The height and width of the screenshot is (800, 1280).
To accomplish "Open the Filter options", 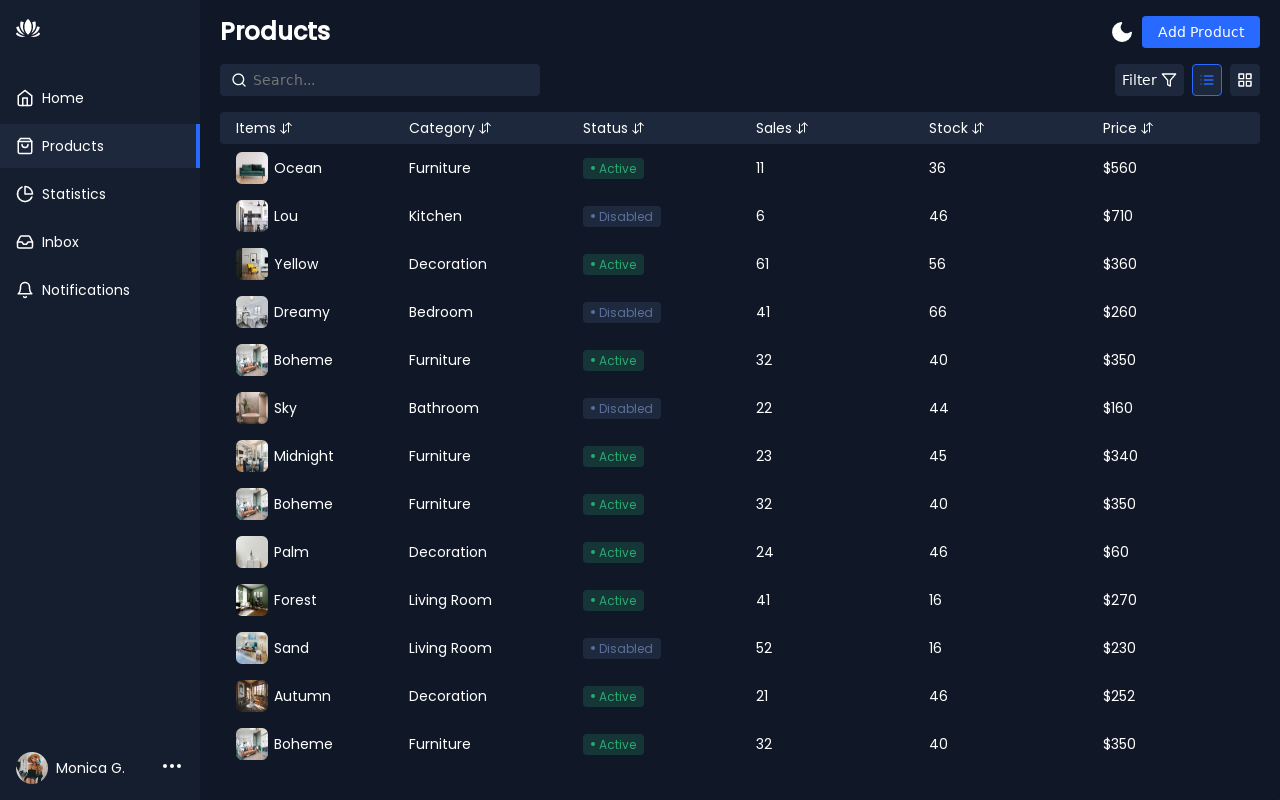I will pyautogui.click(x=1149, y=80).
